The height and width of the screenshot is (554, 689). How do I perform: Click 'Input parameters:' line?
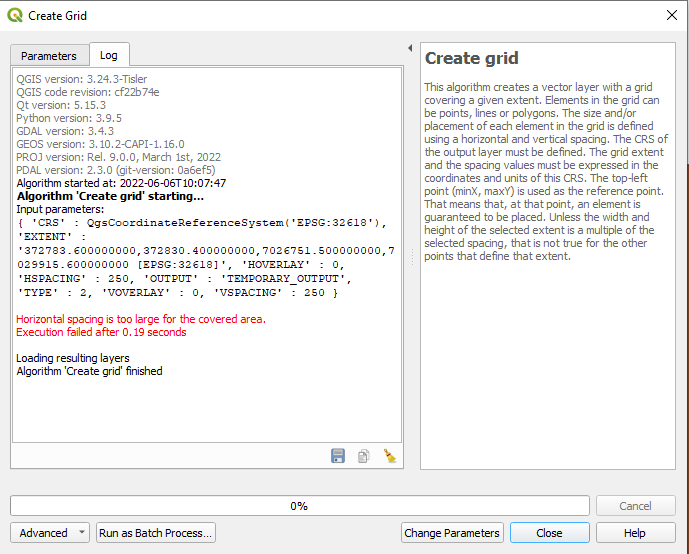click(x=60, y=209)
